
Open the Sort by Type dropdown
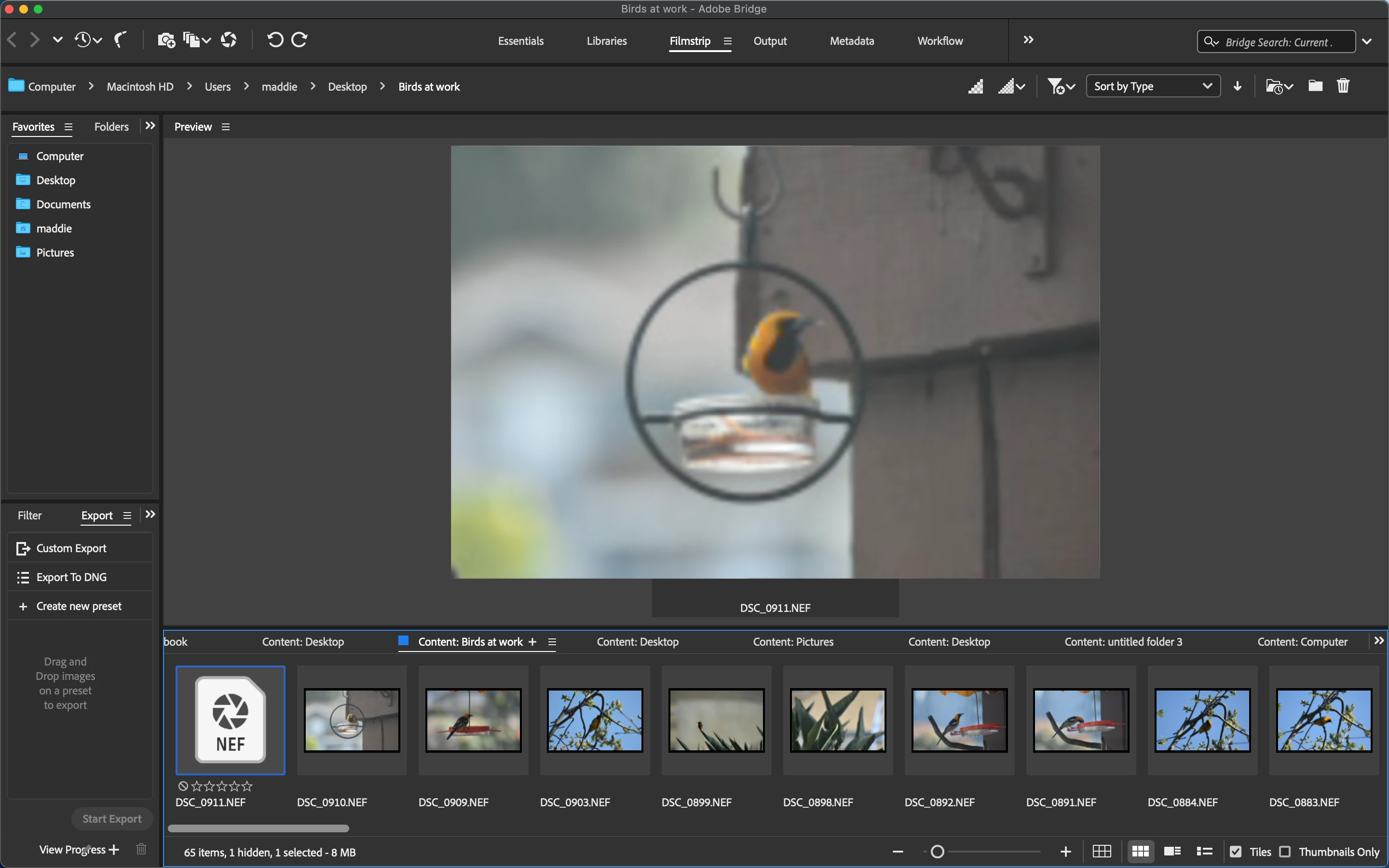(1153, 86)
